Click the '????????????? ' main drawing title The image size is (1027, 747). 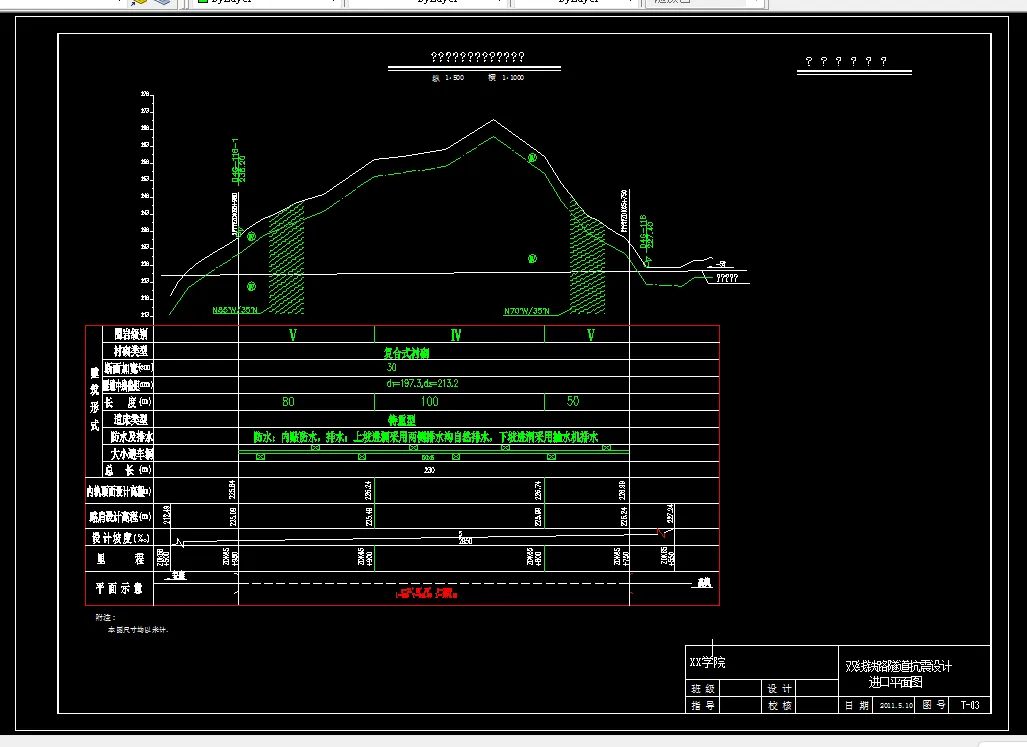[x=477, y=58]
